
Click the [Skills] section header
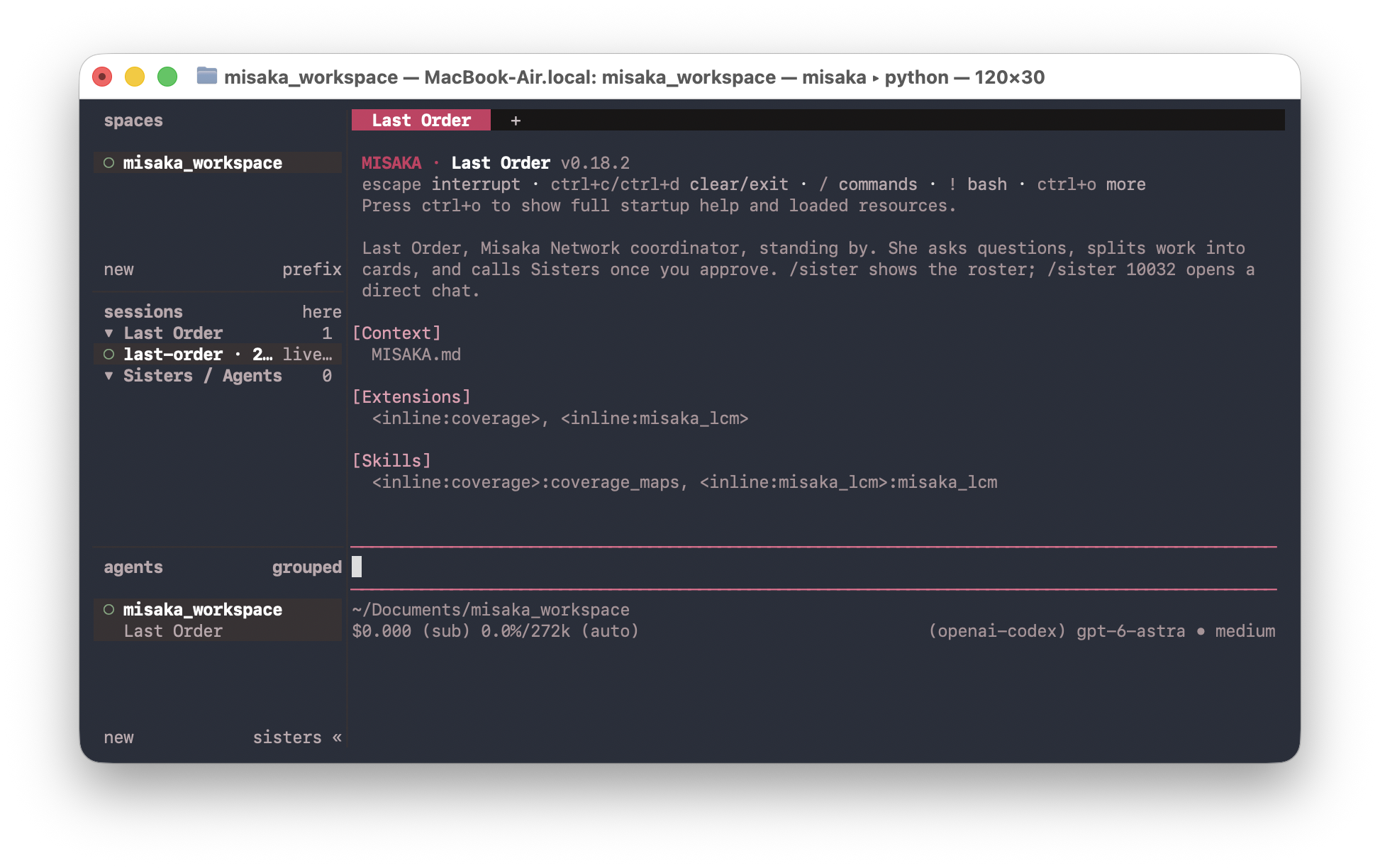click(391, 461)
